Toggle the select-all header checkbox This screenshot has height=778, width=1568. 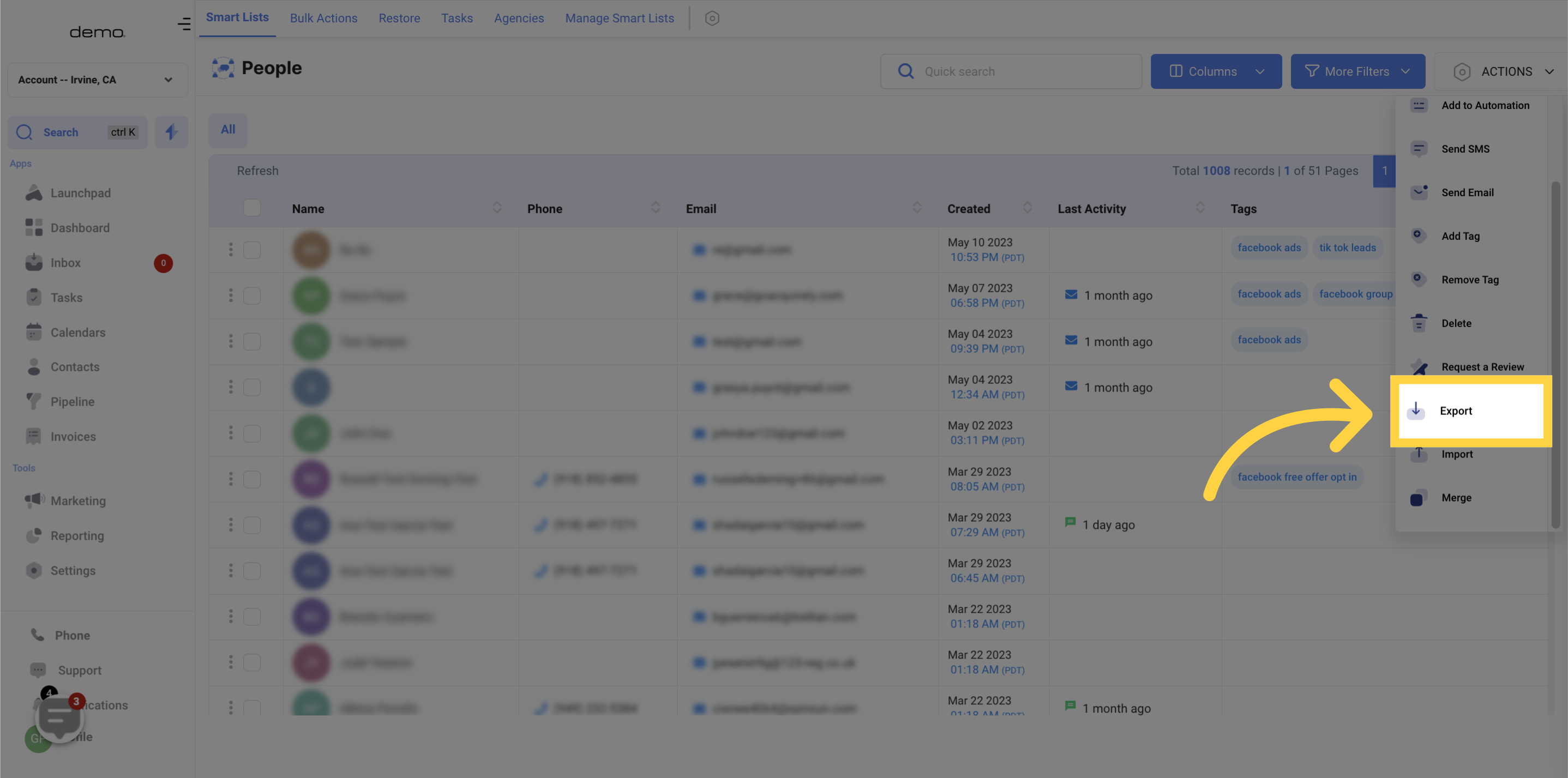point(252,208)
